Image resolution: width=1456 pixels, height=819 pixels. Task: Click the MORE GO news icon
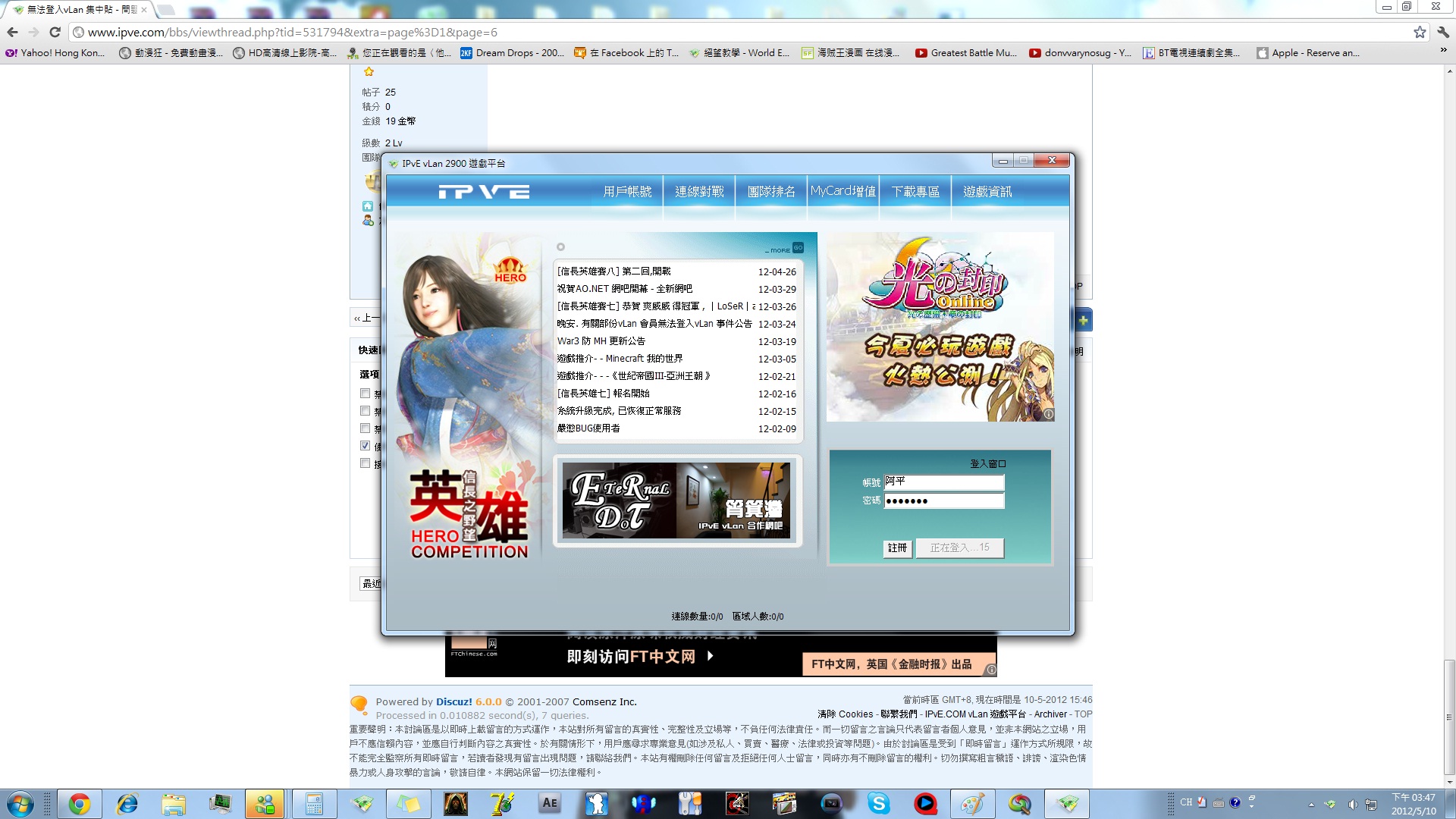pos(798,248)
